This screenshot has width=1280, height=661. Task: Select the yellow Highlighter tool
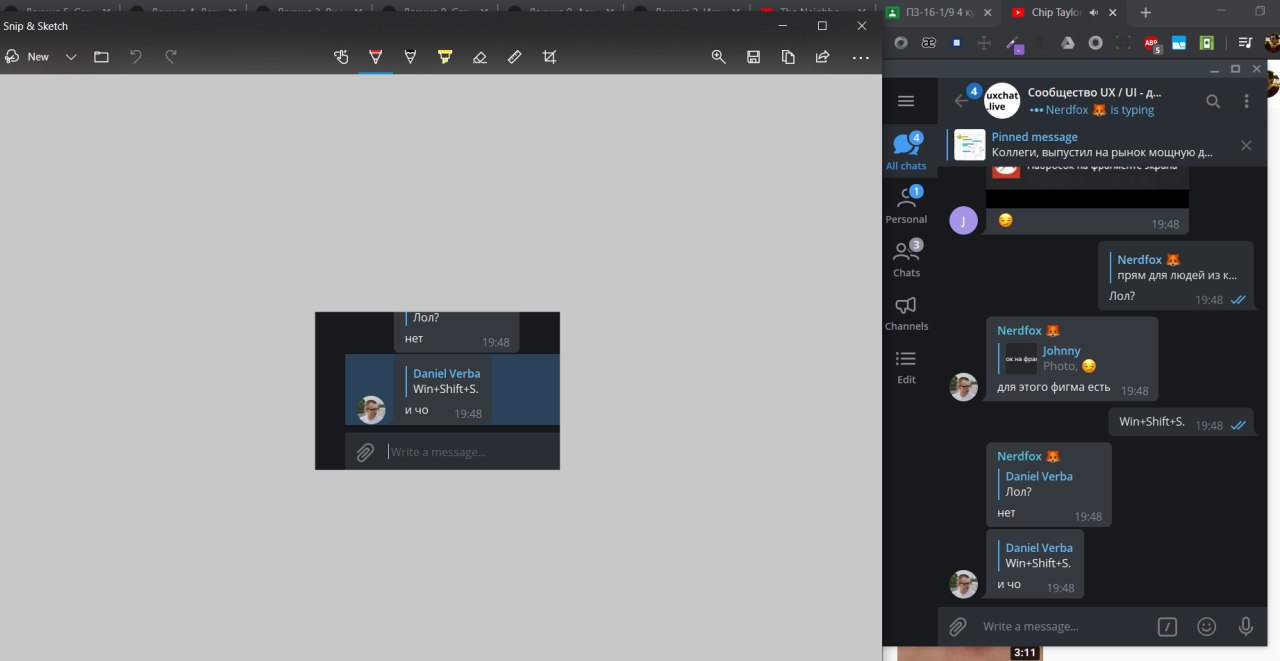[445, 57]
